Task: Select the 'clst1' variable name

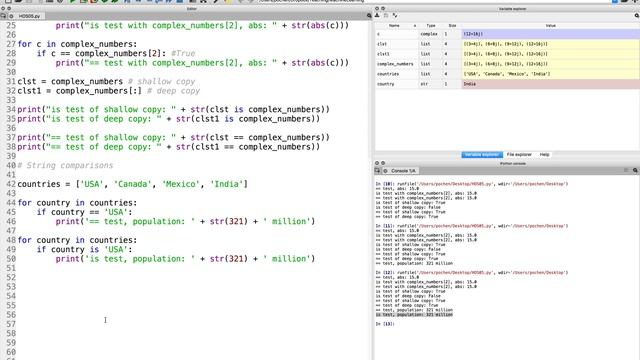Action: point(383,54)
